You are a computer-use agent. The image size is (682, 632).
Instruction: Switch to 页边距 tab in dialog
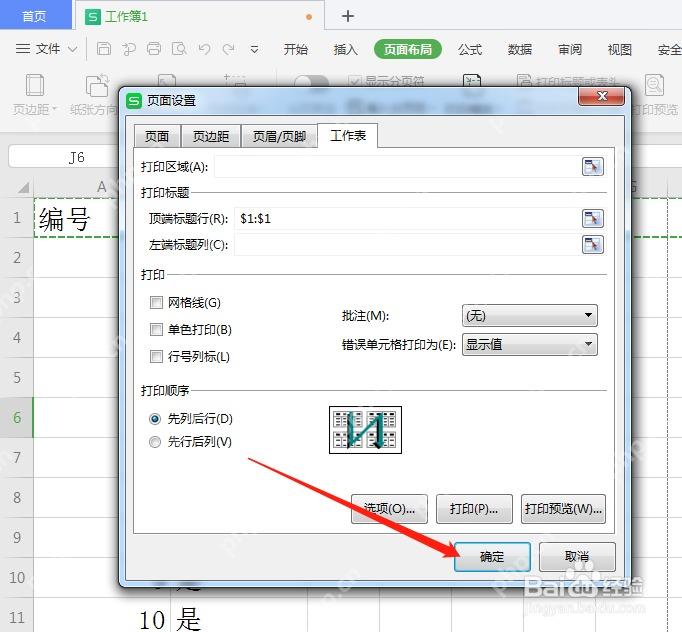coord(211,136)
